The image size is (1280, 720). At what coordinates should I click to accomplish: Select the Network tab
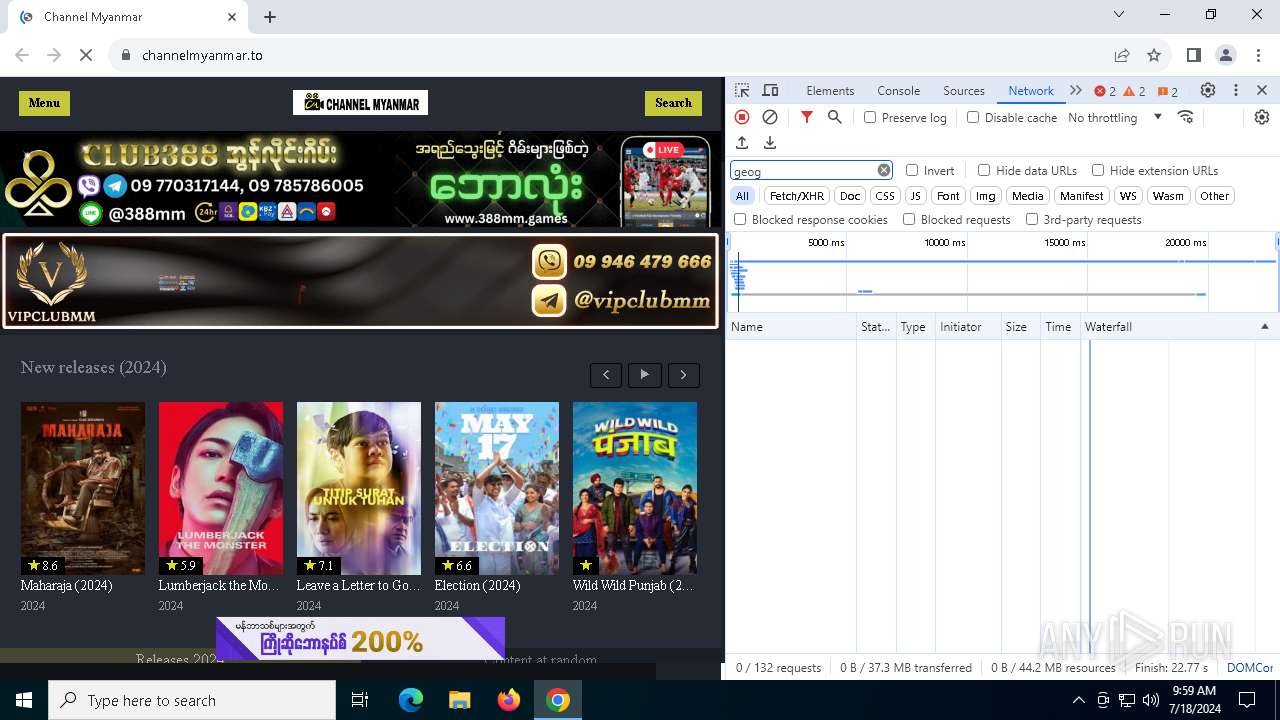[x=1031, y=90]
